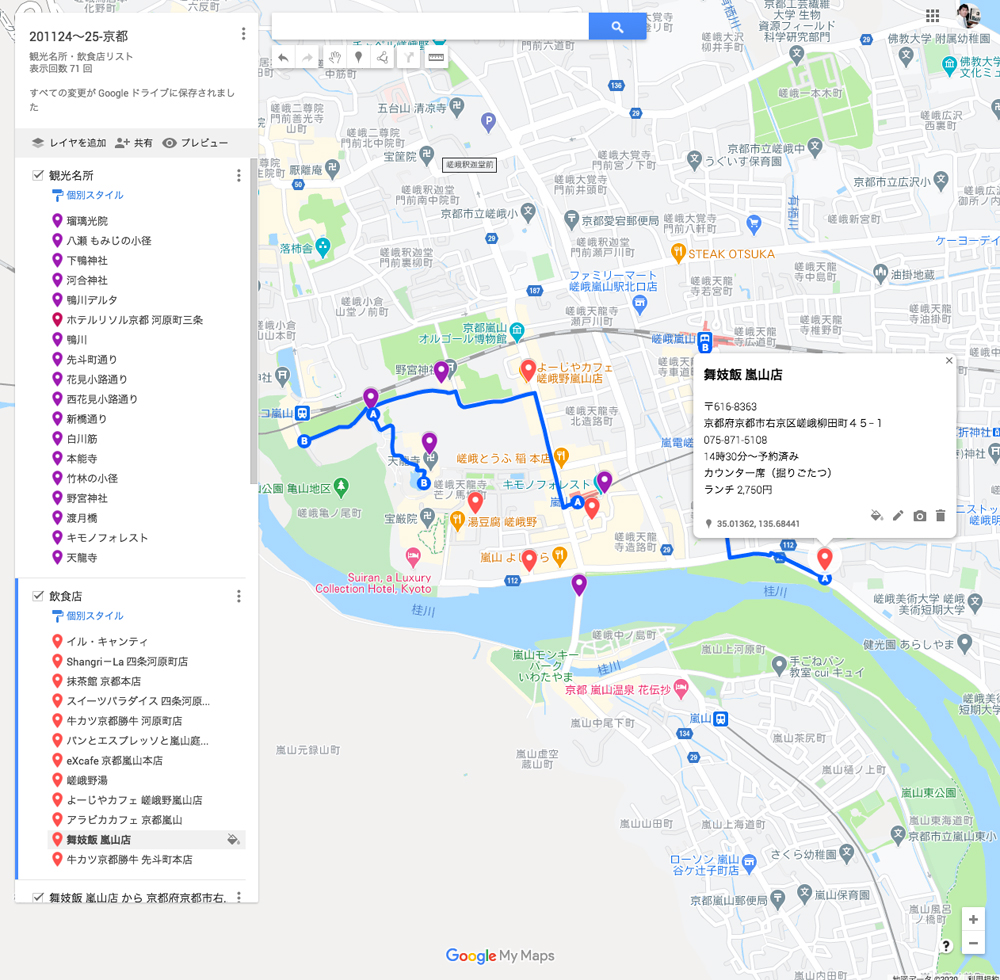The image size is (1000, 980).
Task: Open the 飲食店 layer options menu
Action: point(238,595)
